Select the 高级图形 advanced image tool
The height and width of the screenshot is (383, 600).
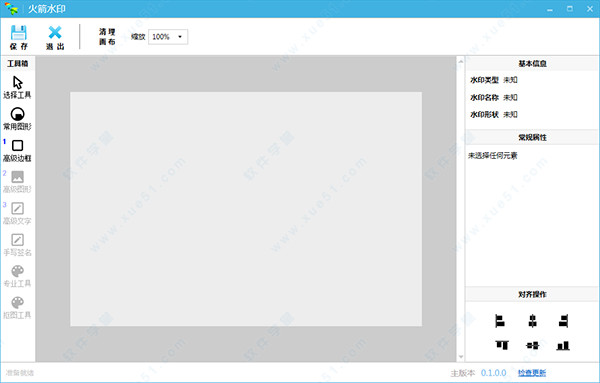[x=17, y=182]
